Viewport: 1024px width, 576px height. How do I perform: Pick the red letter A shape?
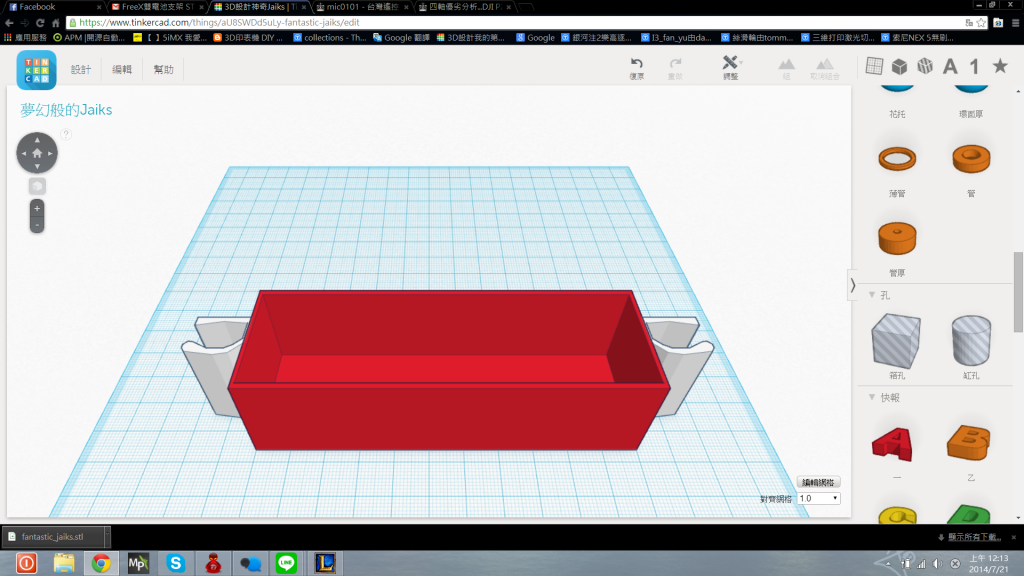coord(892,445)
